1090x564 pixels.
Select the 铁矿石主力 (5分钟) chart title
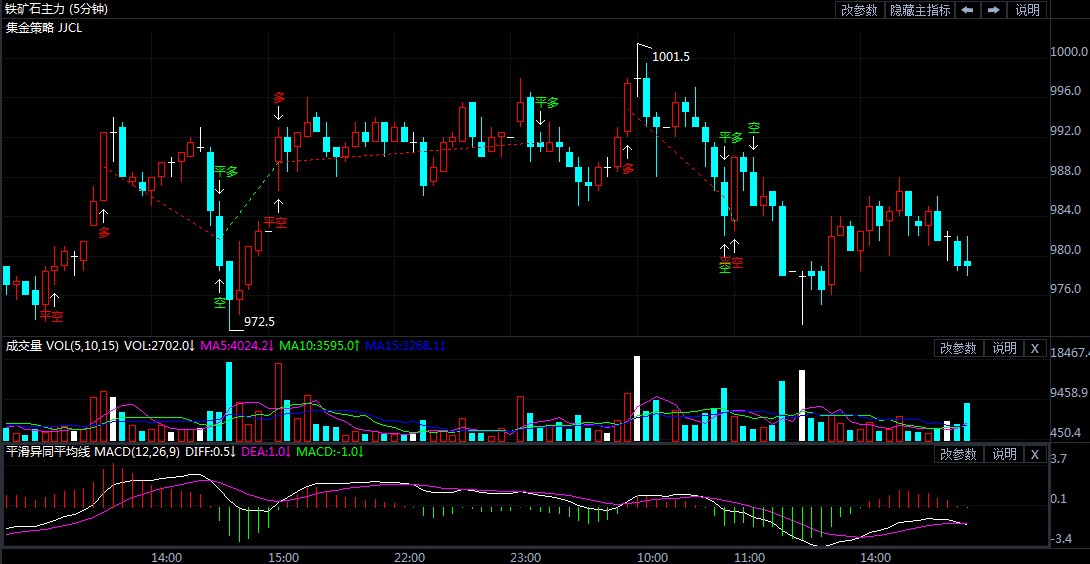[56, 9]
